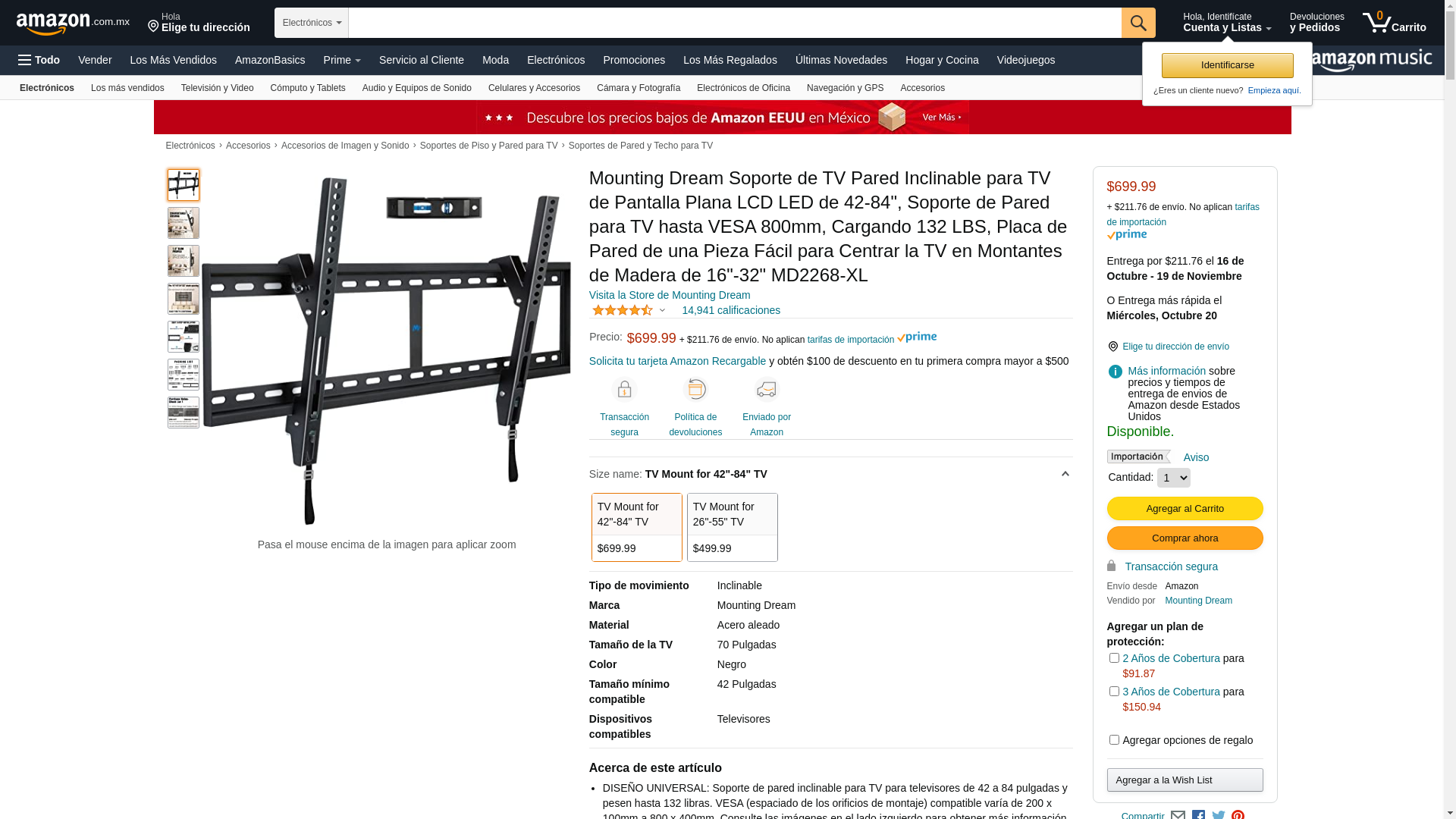Share the product on Facebook
The width and height of the screenshot is (1456, 819).
tap(1198, 814)
